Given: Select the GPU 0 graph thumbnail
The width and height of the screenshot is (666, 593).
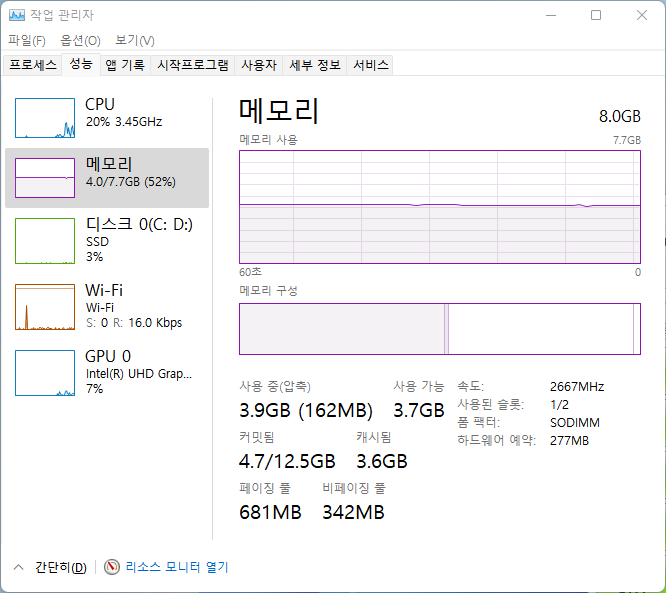Looking at the screenshot, I should [x=45, y=372].
